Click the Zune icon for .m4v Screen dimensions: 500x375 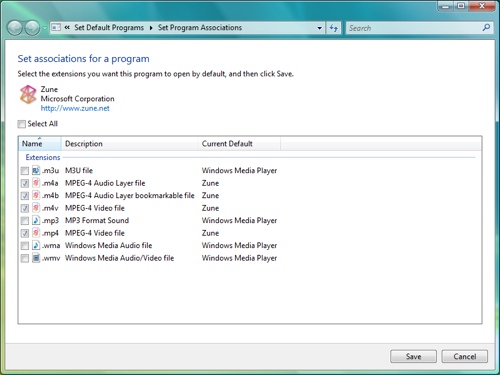point(36,208)
